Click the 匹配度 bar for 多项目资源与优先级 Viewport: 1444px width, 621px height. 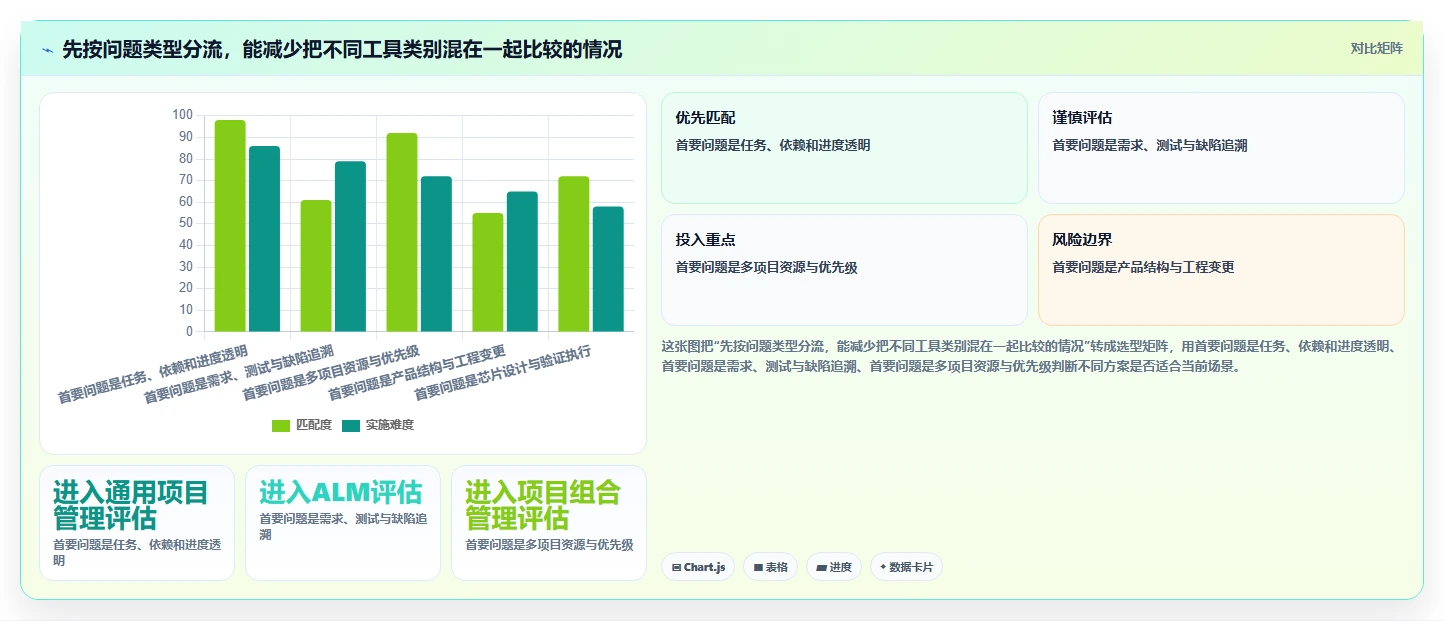click(x=402, y=232)
